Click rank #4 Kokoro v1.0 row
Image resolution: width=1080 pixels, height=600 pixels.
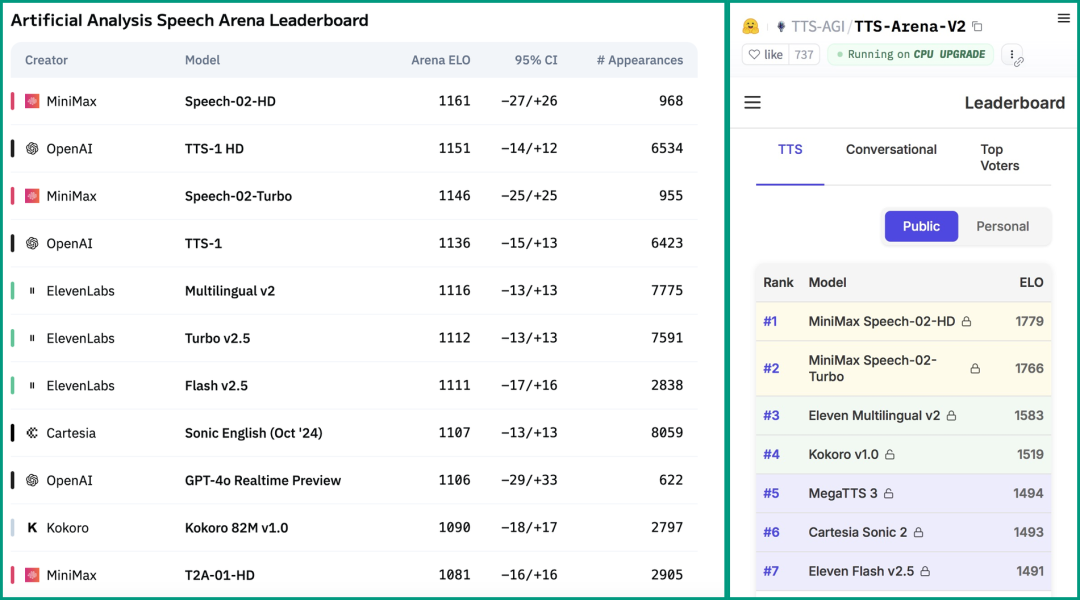(x=904, y=455)
